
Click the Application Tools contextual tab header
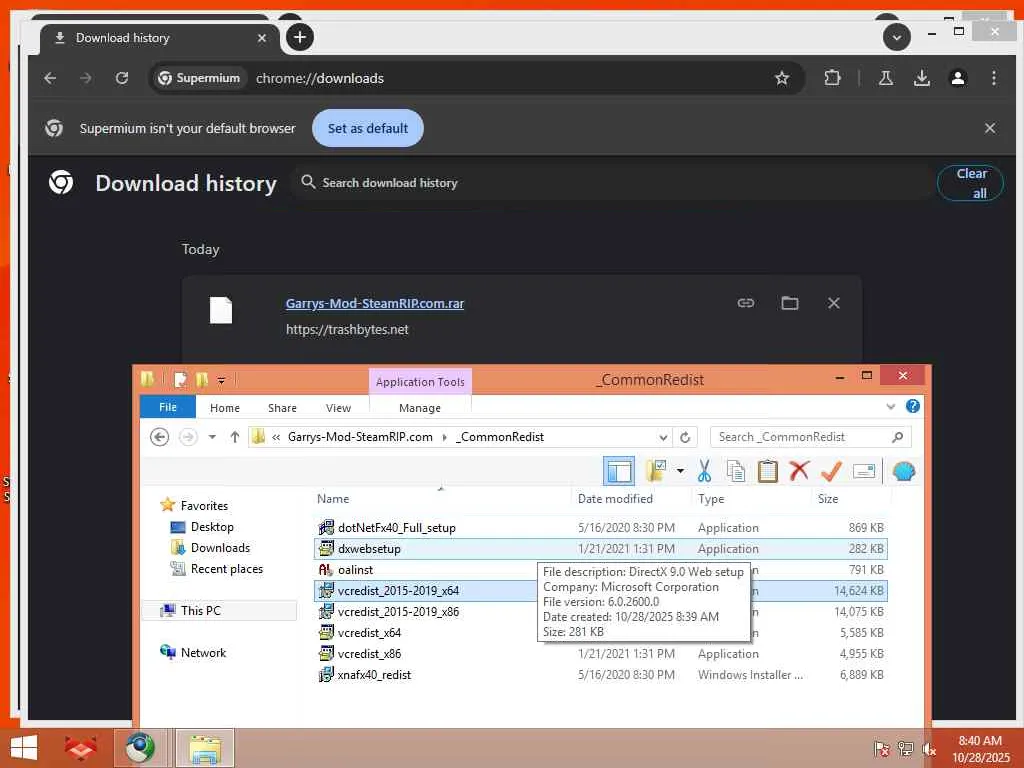pos(420,382)
